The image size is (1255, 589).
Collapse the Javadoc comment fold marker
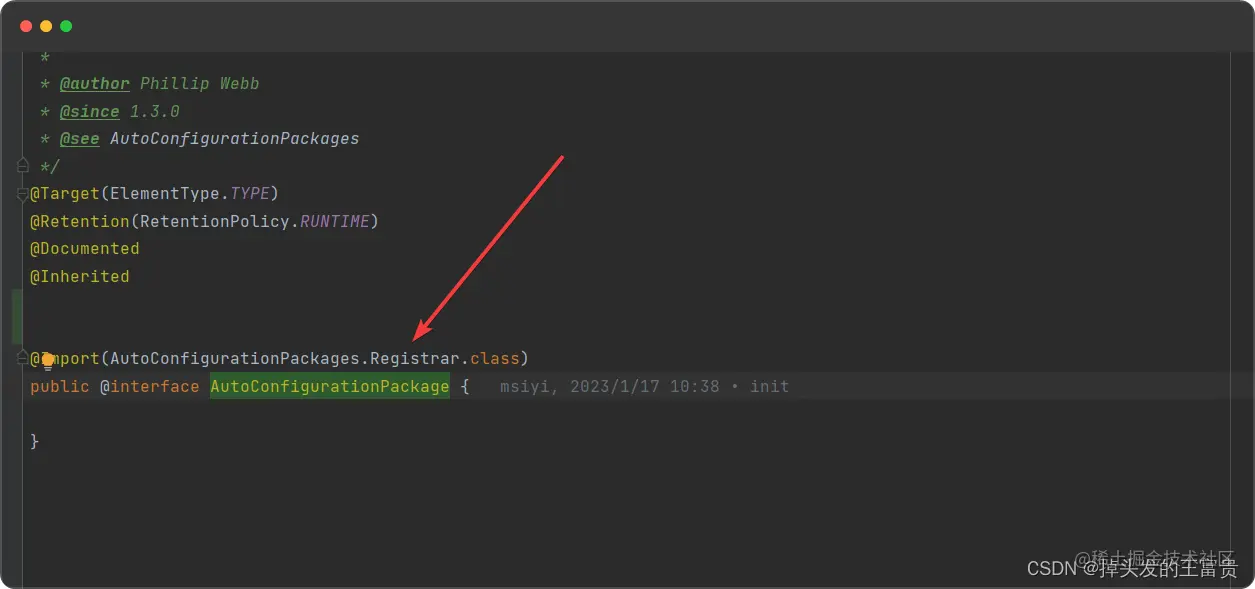(x=23, y=165)
